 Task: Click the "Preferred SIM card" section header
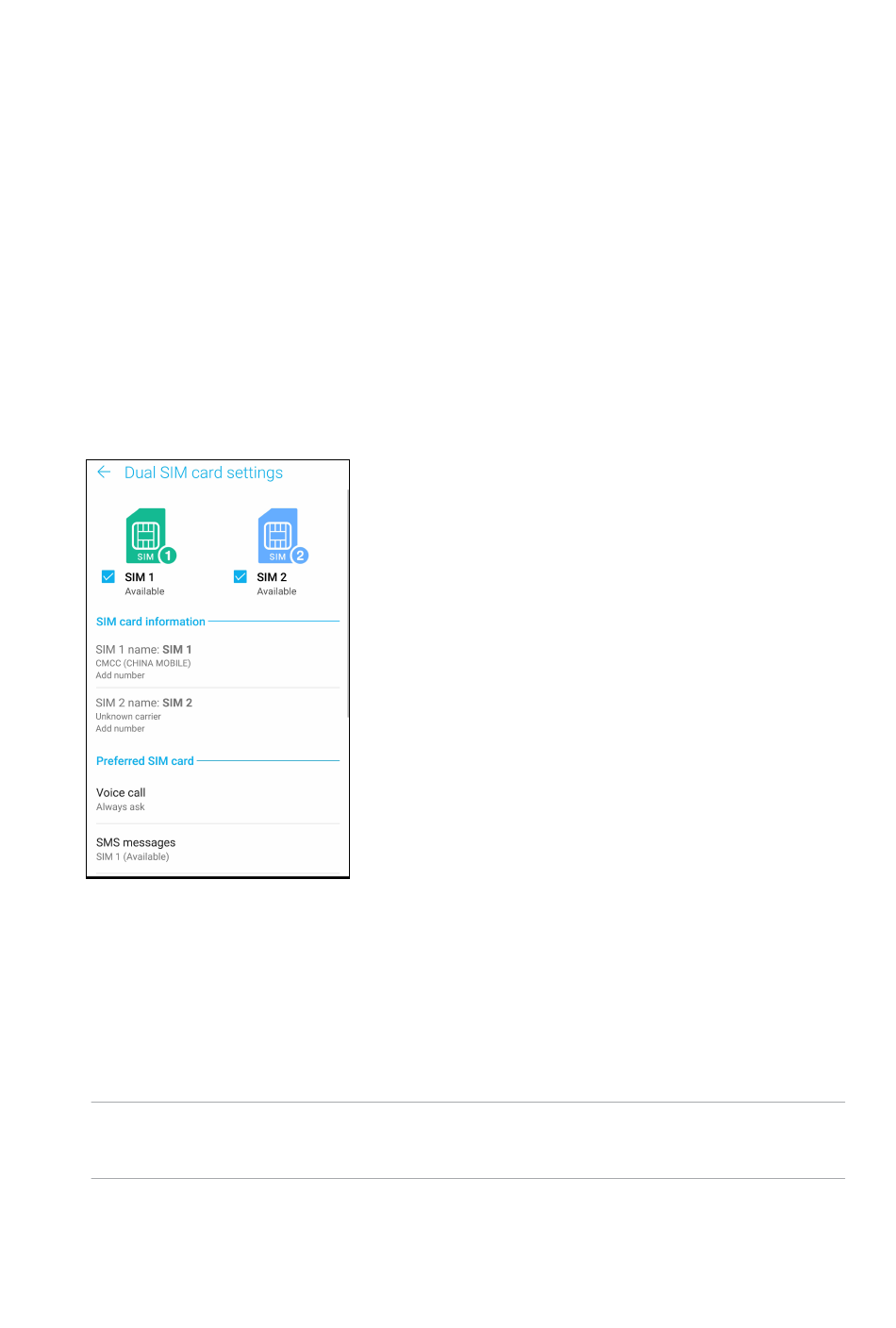point(145,761)
